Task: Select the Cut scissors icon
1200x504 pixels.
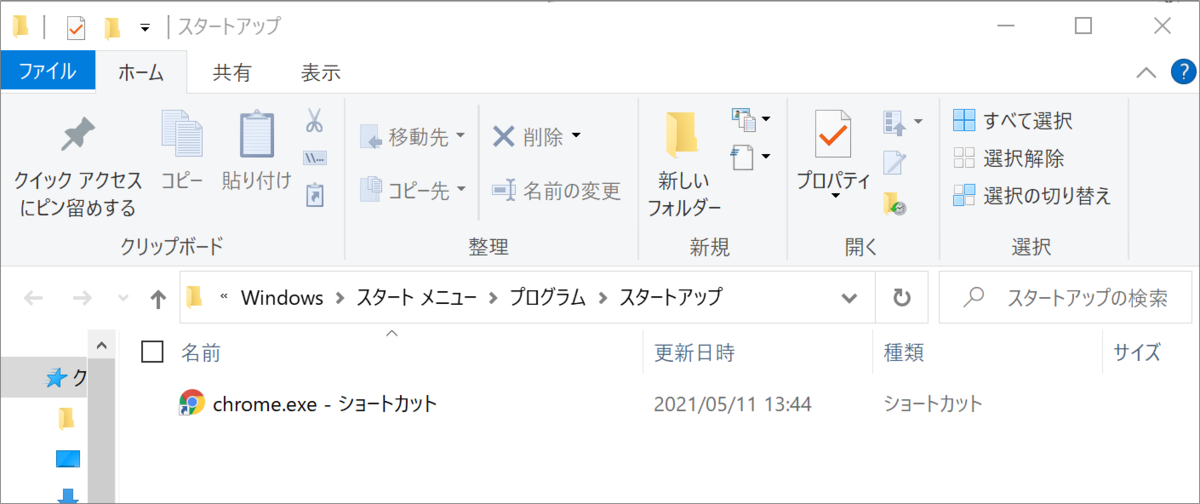Action: pos(314,122)
